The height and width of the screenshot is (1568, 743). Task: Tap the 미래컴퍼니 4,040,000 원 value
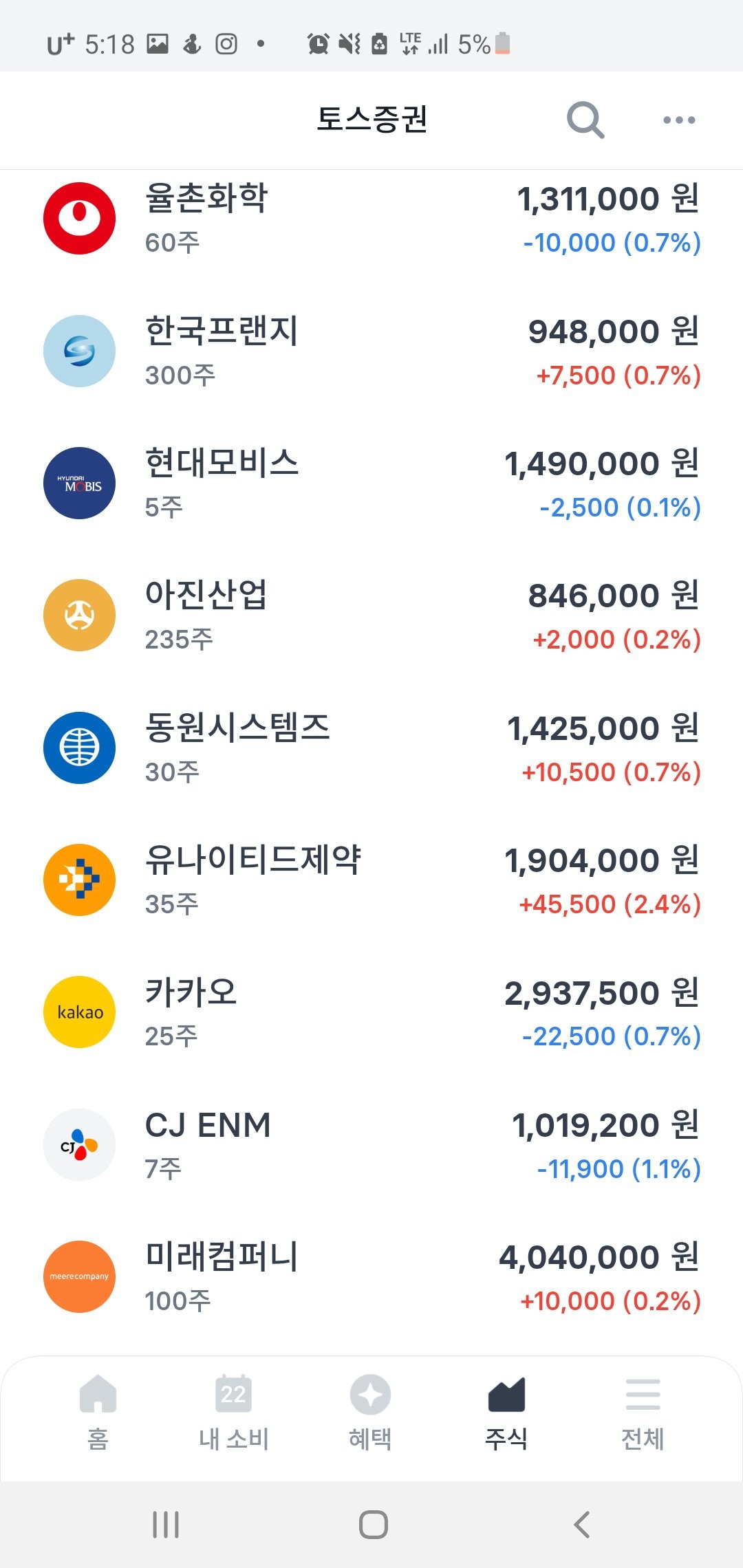(599, 1256)
